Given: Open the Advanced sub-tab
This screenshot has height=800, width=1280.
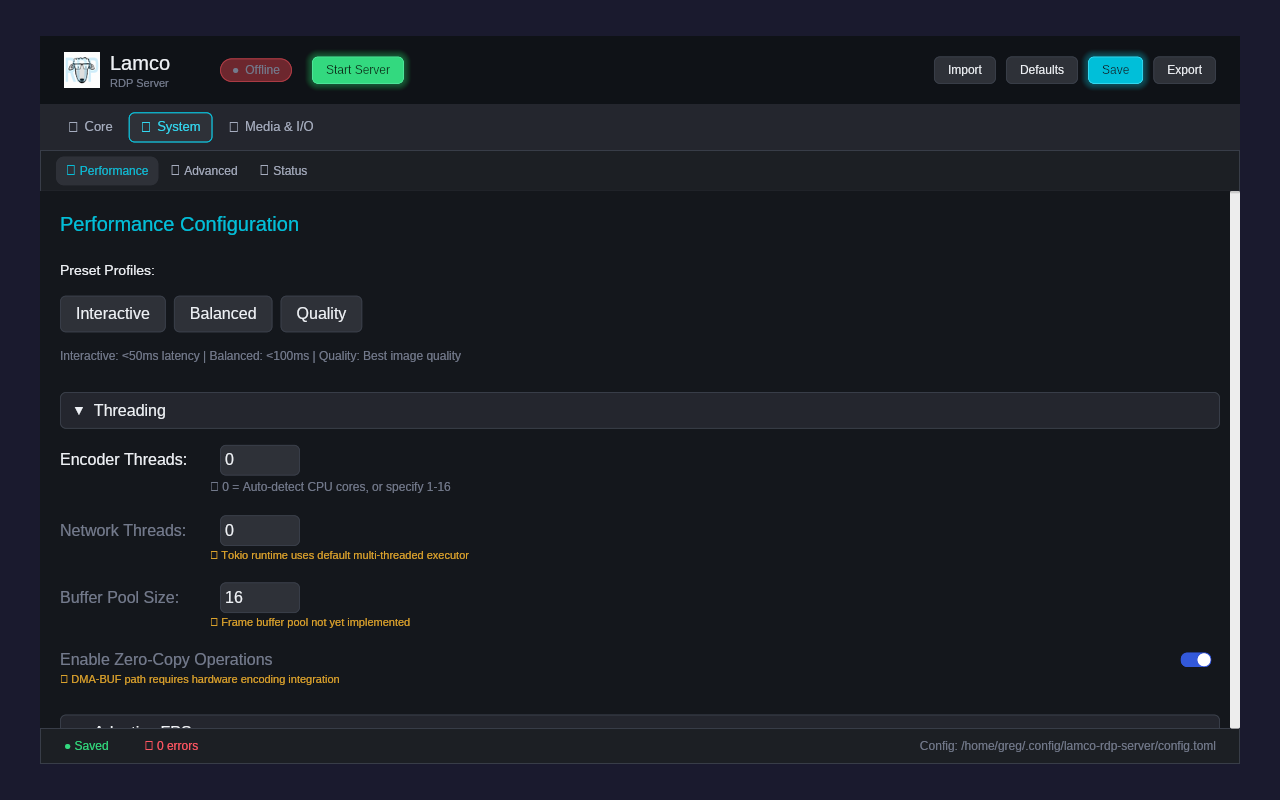Looking at the screenshot, I should point(204,171).
